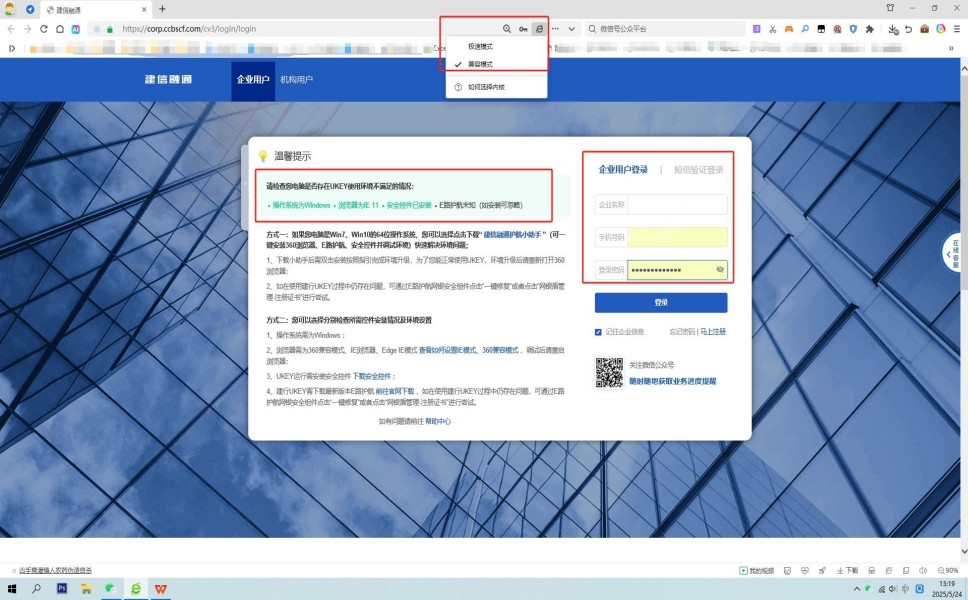Expand the address bar history dropdown arrow
Image resolution: width=968 pixels, height=600 pixels.
[x=572, y=29]
